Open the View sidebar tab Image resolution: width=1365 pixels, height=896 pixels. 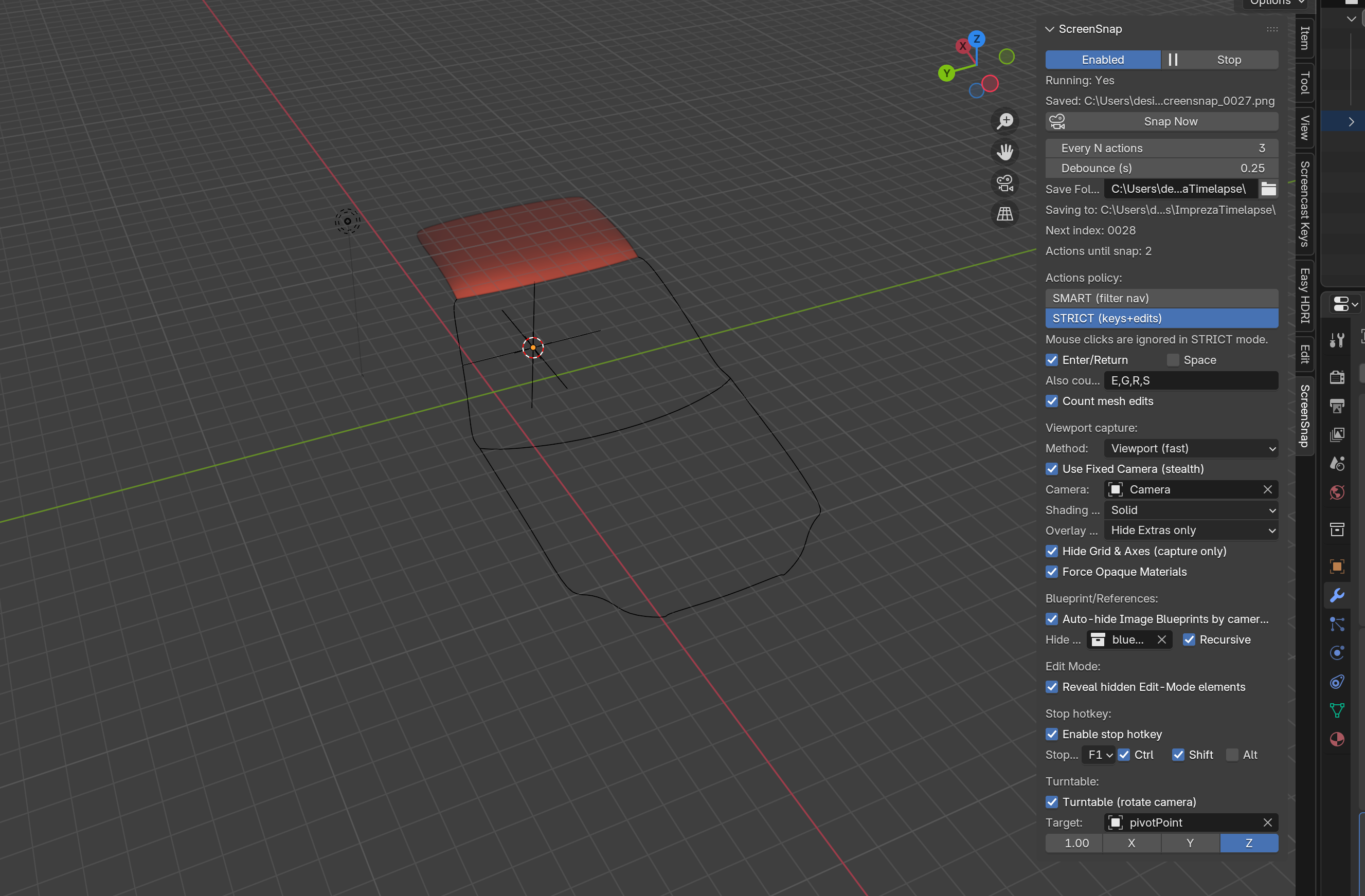pos(1304,128)
